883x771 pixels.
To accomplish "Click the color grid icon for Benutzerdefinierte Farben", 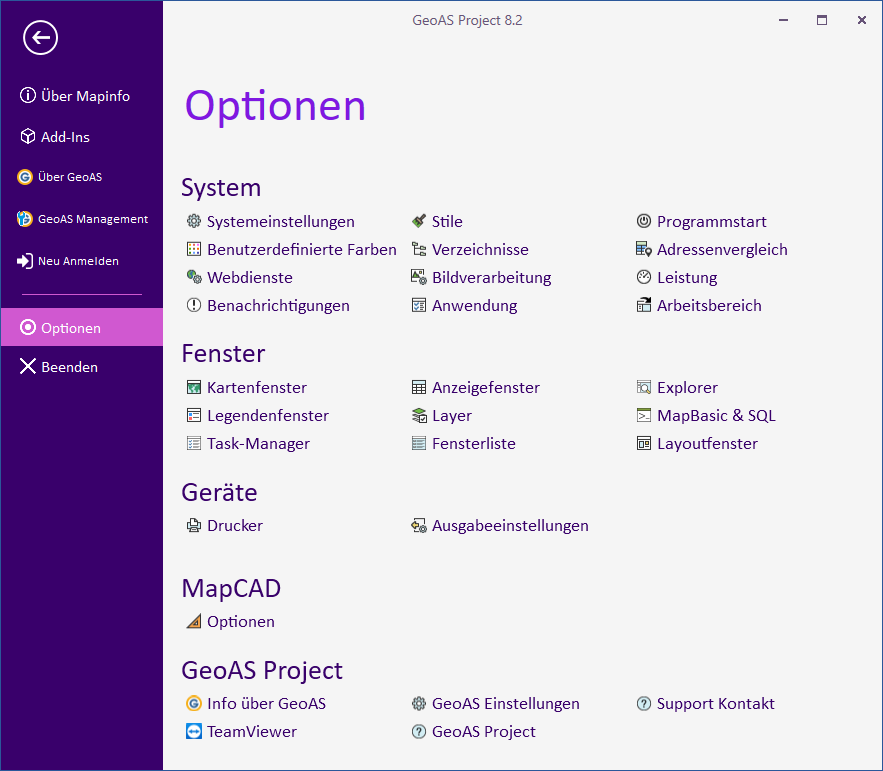I will [x=194, y=249].
